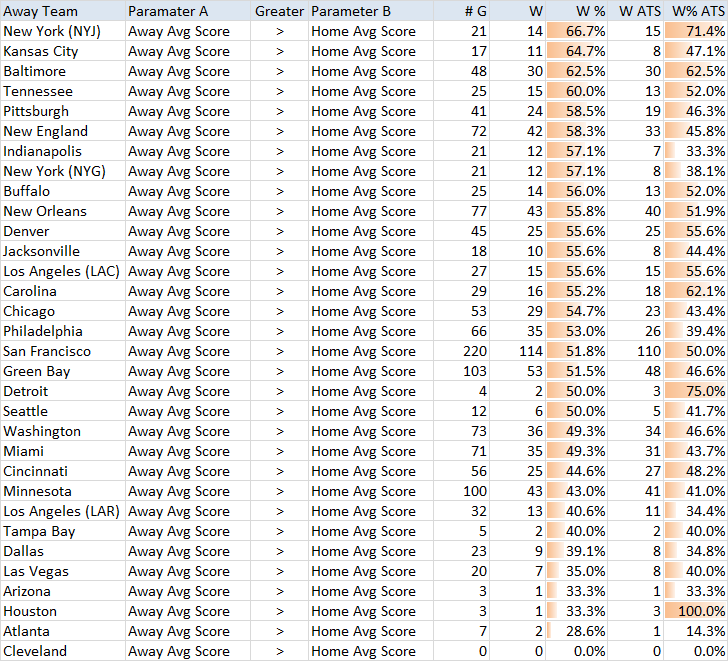Select the 220 games cell for San Francisco
This screenshot has height=661, width=728.
click(462, 350)
